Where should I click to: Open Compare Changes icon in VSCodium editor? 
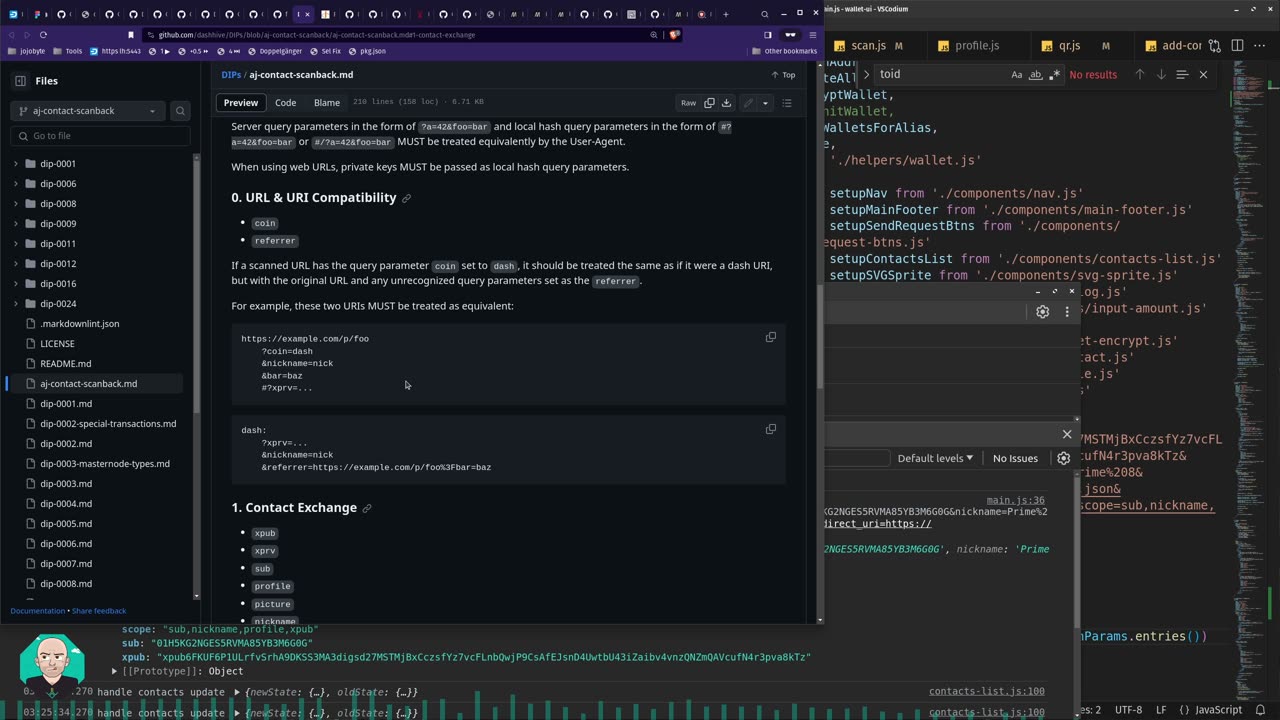point(1215,46)
